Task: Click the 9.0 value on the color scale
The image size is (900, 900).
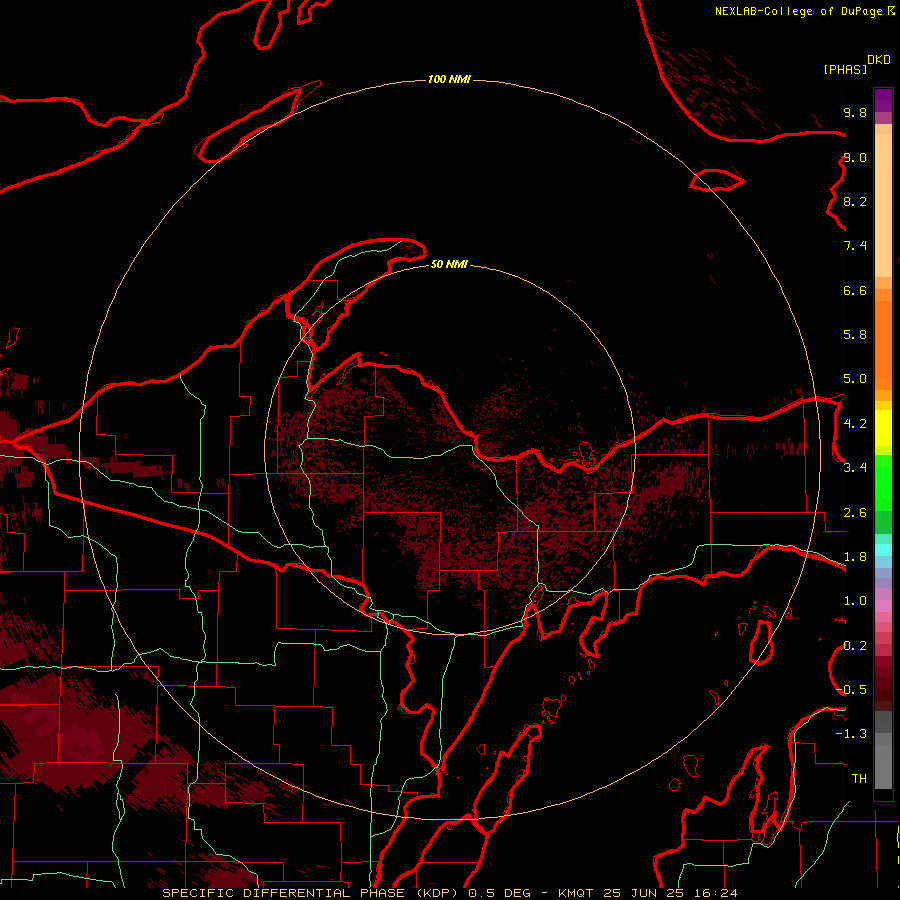Action: tap(855, 157)
